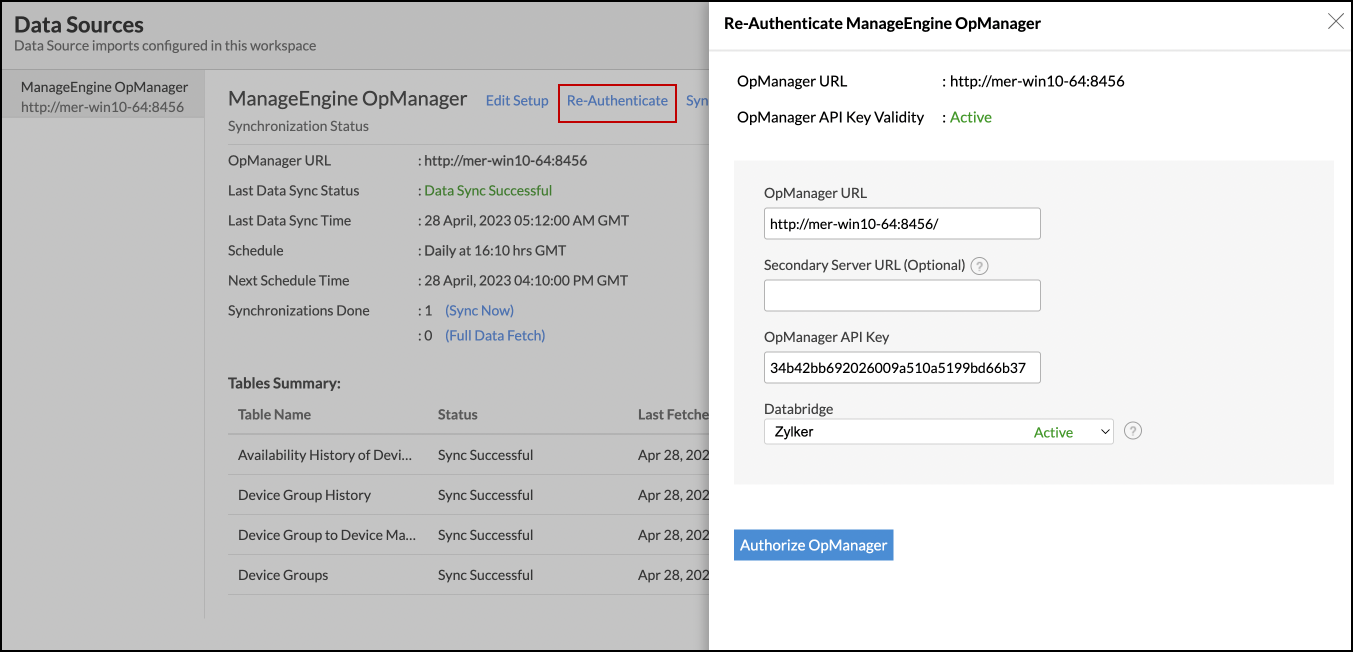The height and width of the screenshot is (652, 1353).
Task: Click the OpManager API Key field
Action: (x=901, y=368)
